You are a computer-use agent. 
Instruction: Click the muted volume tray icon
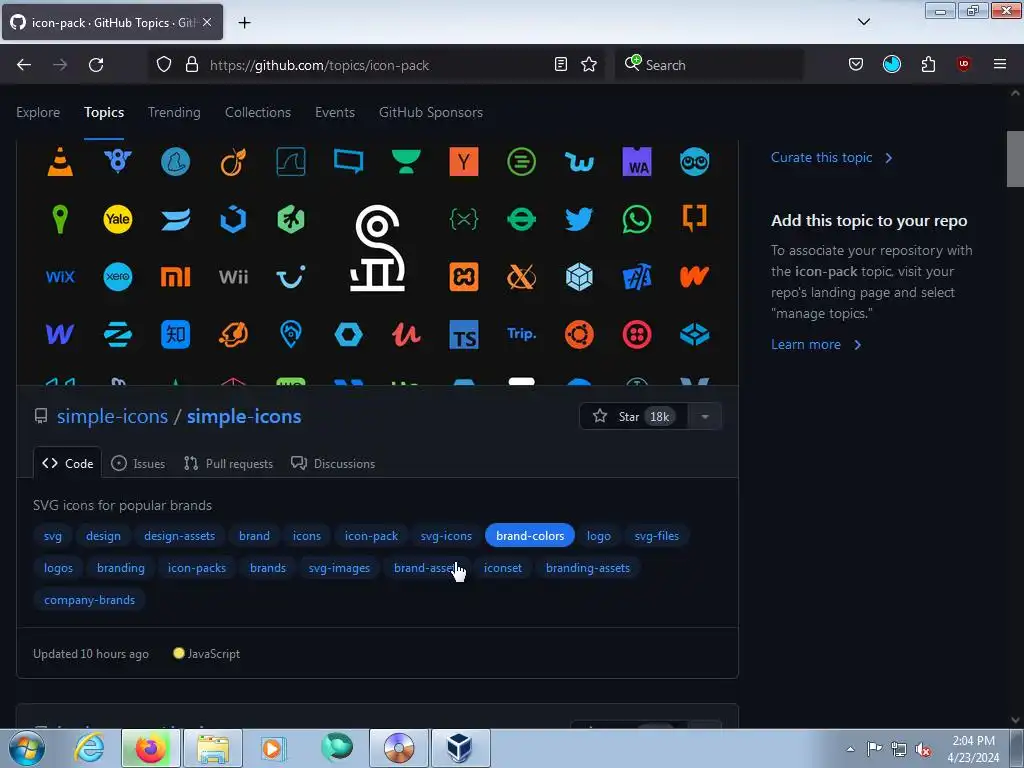click(923, 749)
